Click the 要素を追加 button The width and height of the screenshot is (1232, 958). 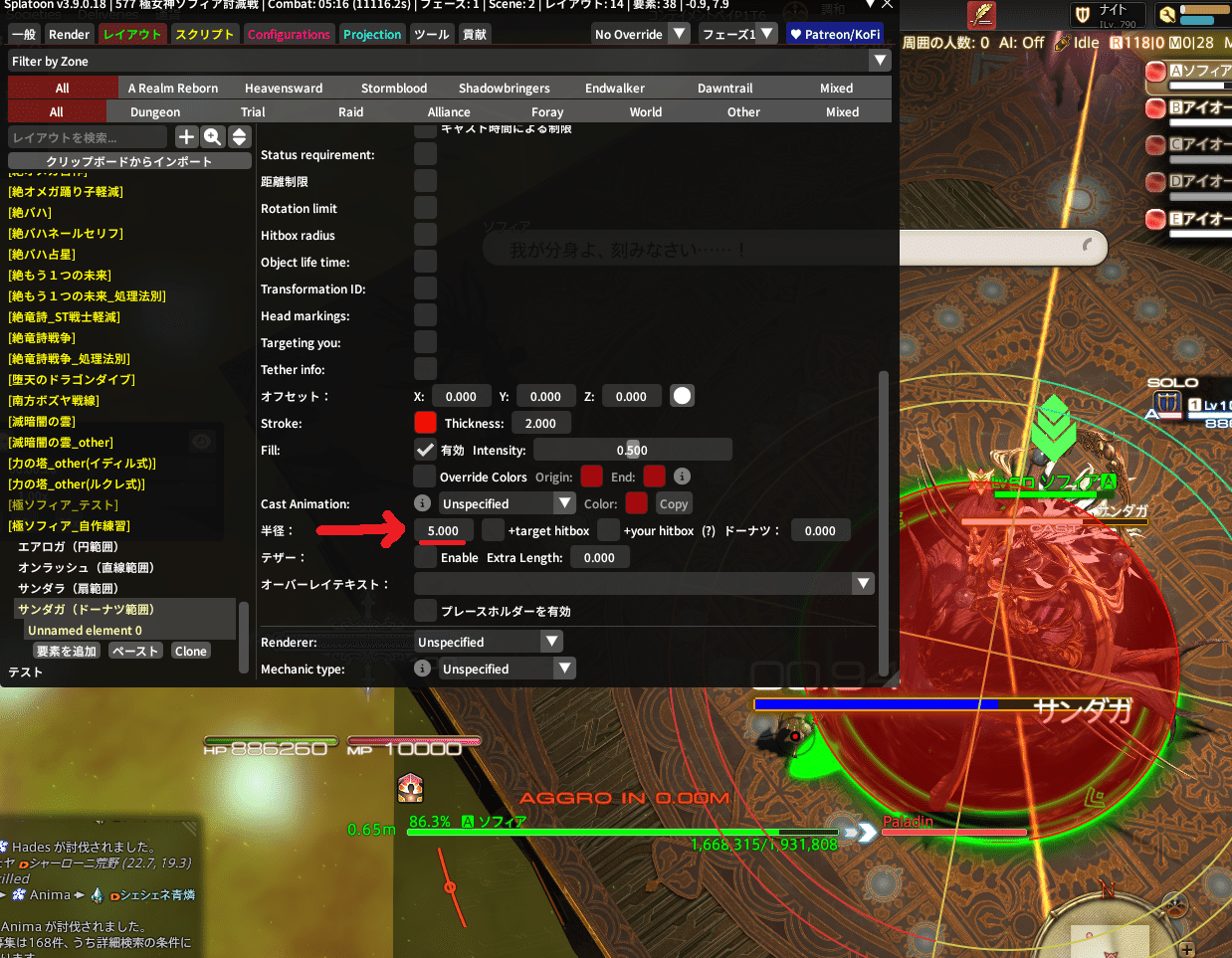(x=67, y=651)
